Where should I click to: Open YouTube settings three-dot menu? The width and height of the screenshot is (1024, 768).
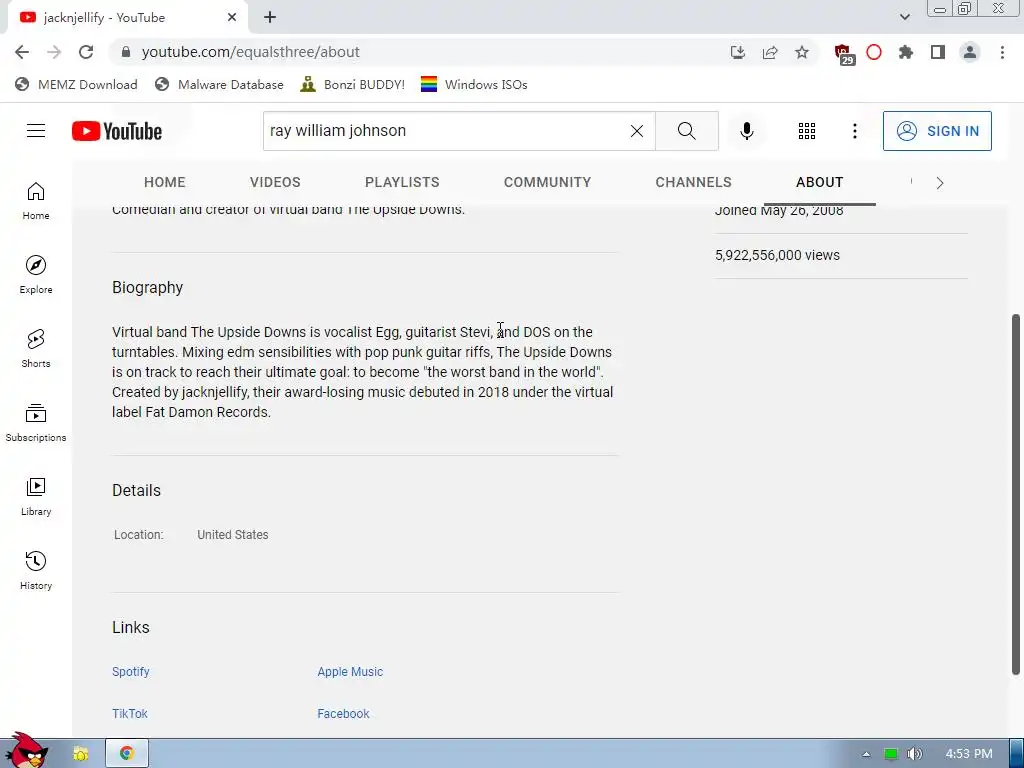point(854,131)
